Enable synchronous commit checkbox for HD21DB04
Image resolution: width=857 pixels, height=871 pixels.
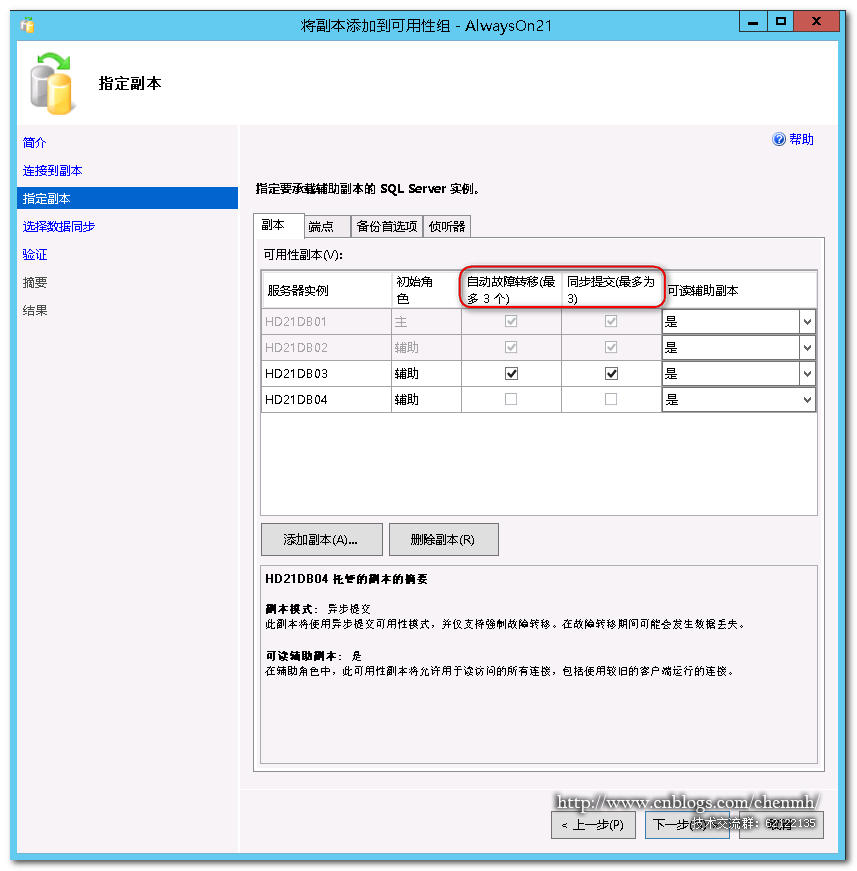(611, 400)
